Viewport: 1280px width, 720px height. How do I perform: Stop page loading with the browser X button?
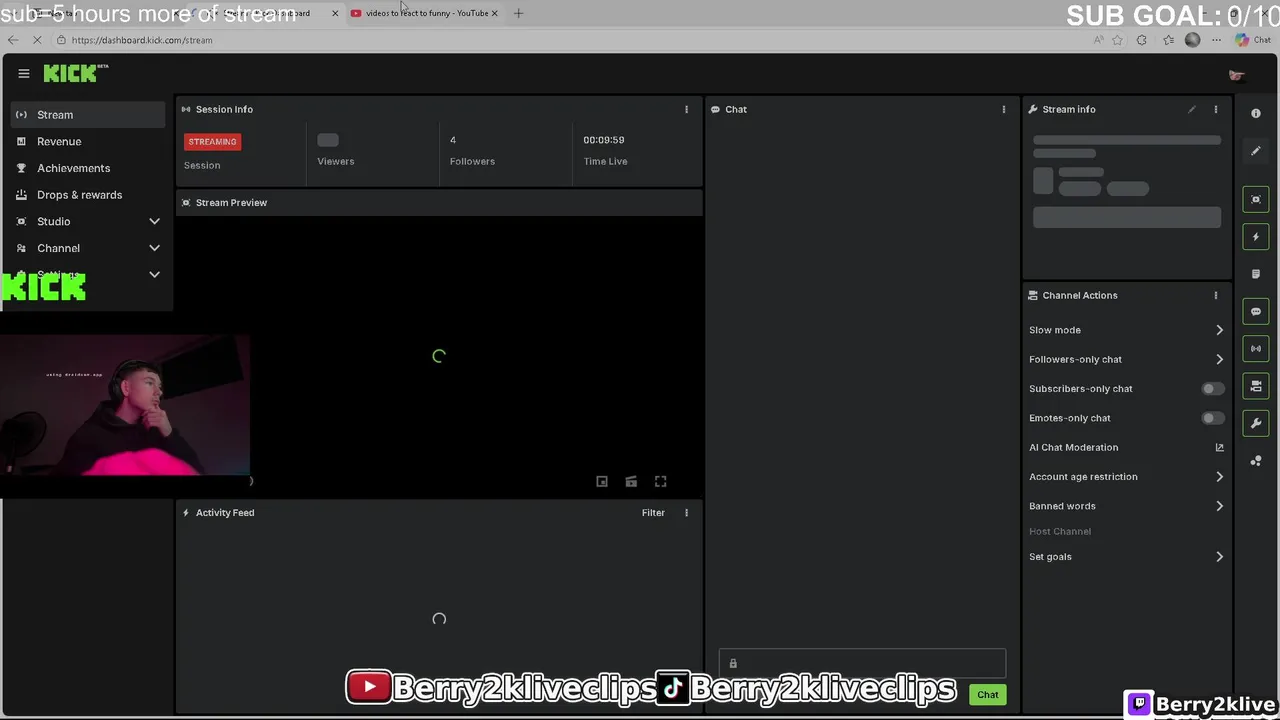tap(37, 40)
